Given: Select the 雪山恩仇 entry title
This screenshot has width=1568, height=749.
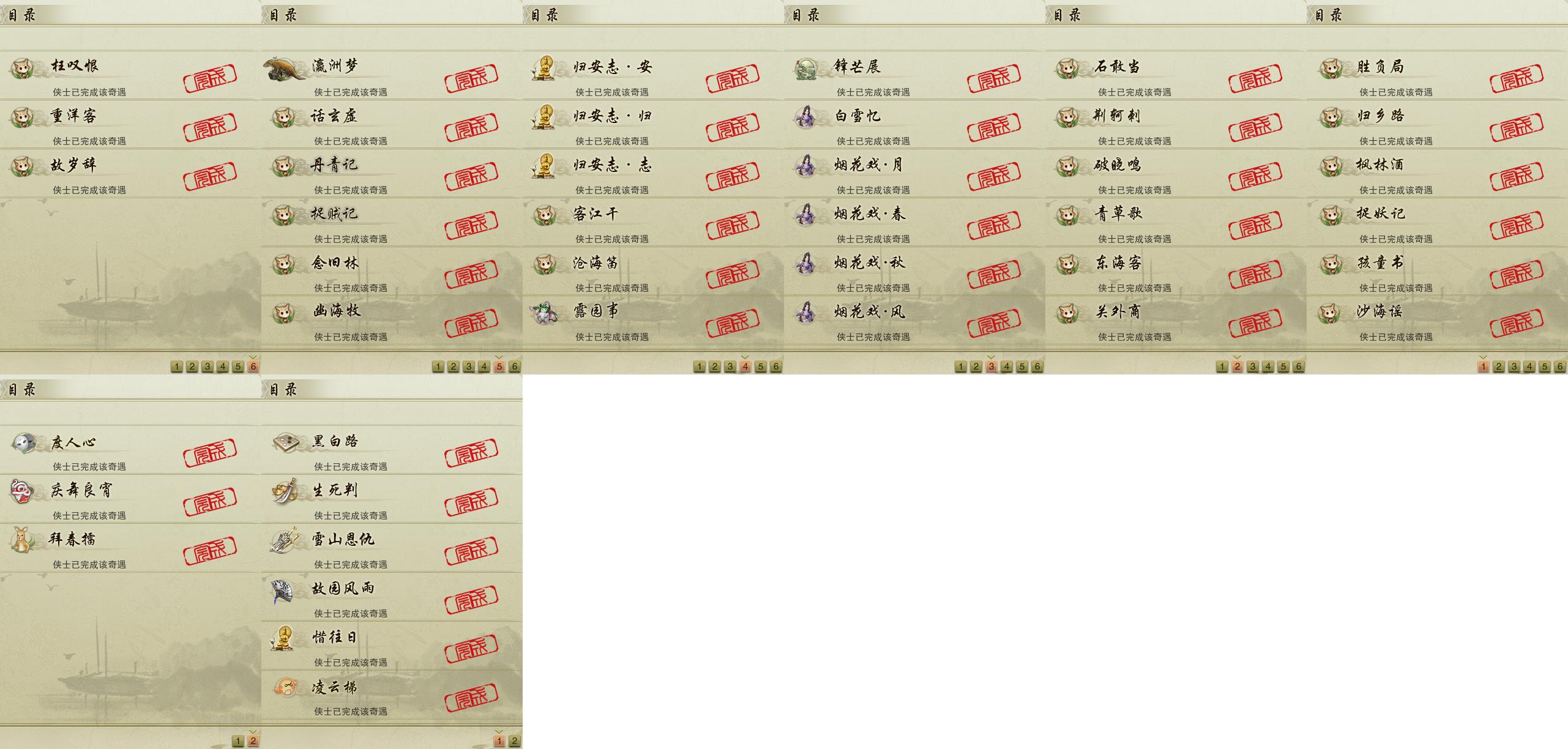Looking at the screenshot, I should tap(343, 539).
